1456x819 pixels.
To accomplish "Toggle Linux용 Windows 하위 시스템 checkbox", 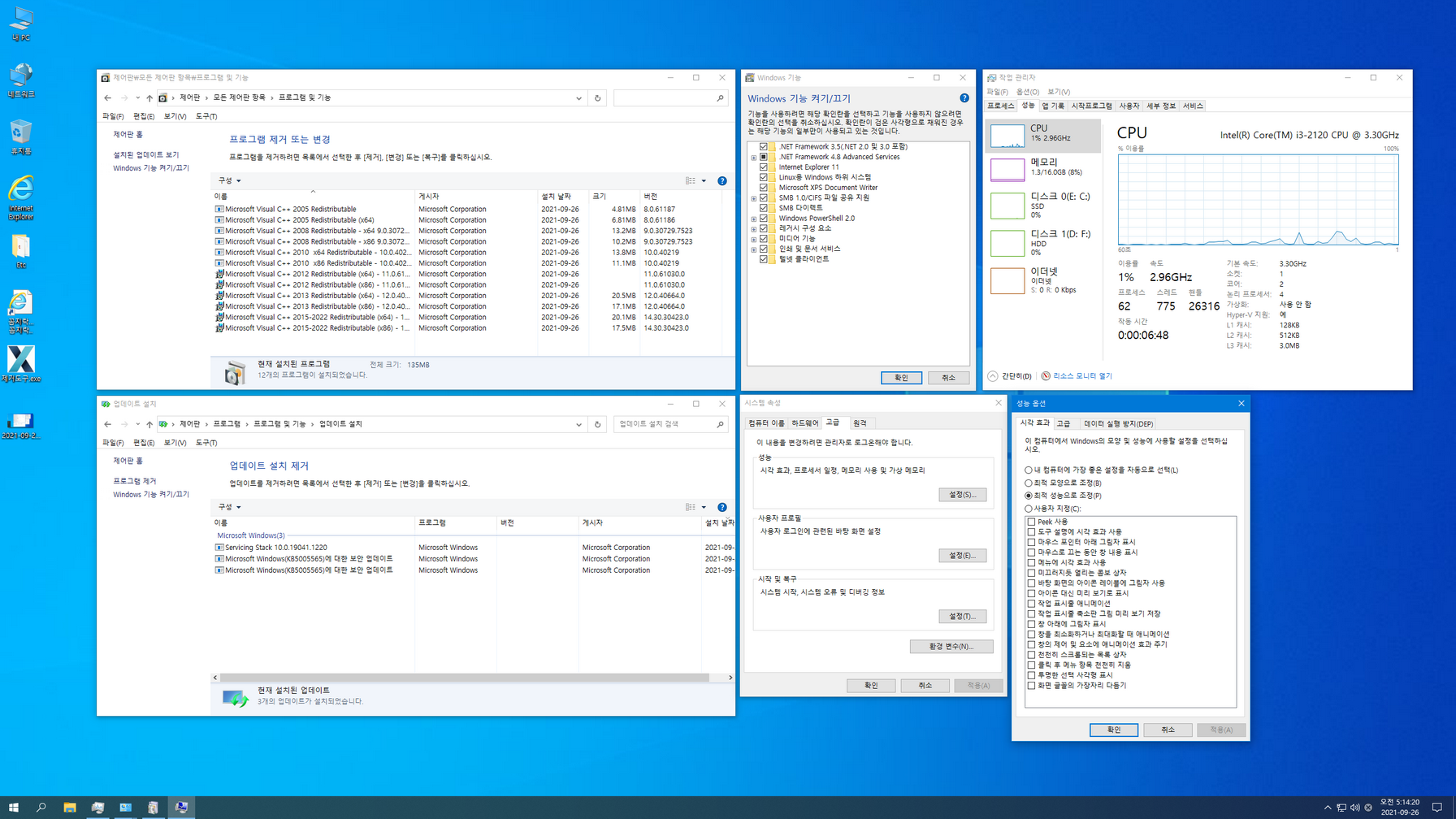I will point(764,177).
